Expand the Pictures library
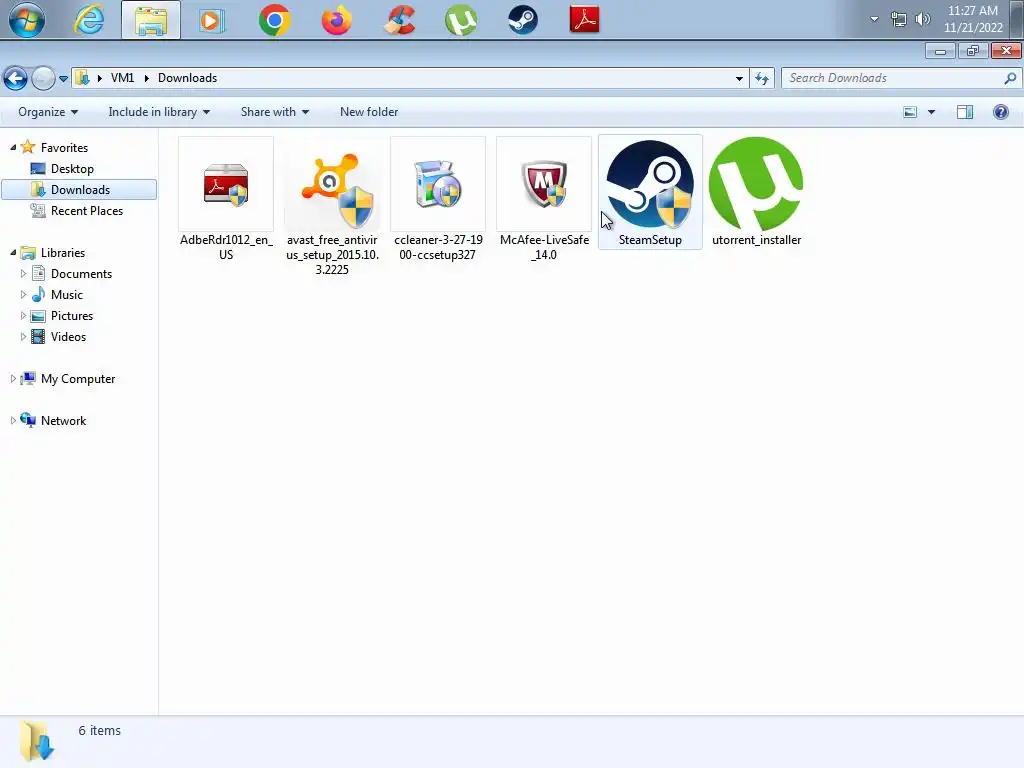Viewport: 1024px width, 768px height. pos(24,315)
